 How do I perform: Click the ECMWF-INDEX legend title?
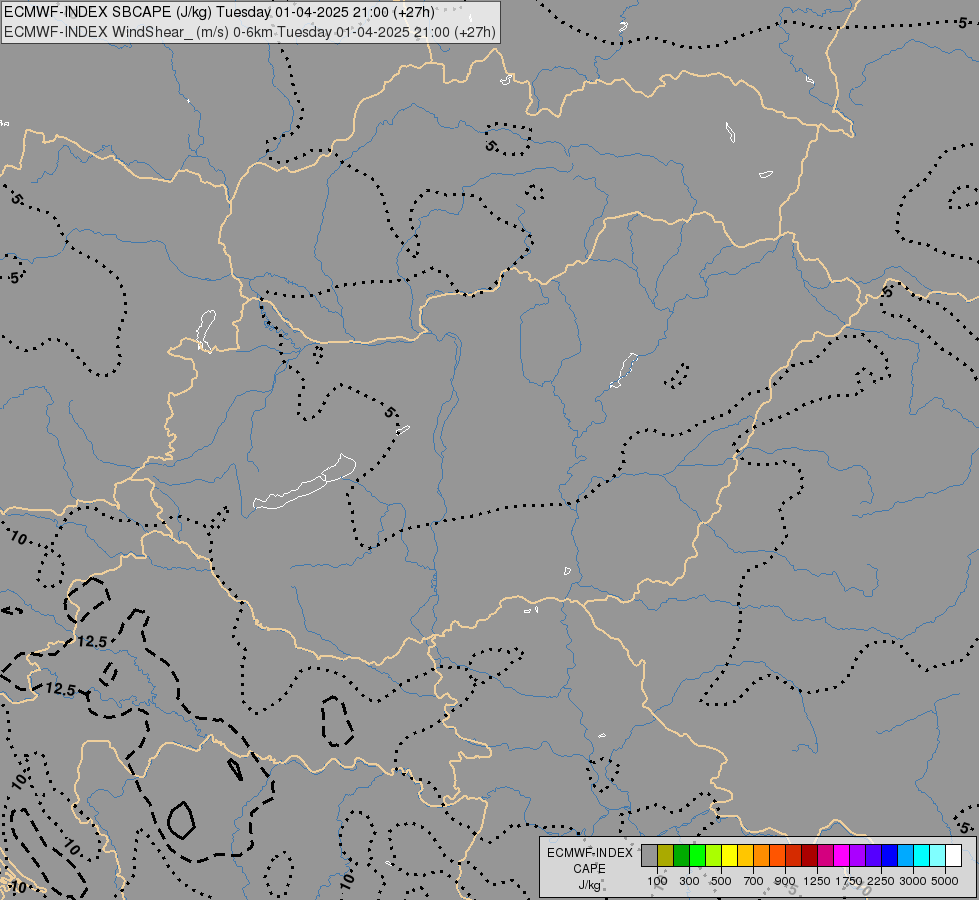coord(589,853)
